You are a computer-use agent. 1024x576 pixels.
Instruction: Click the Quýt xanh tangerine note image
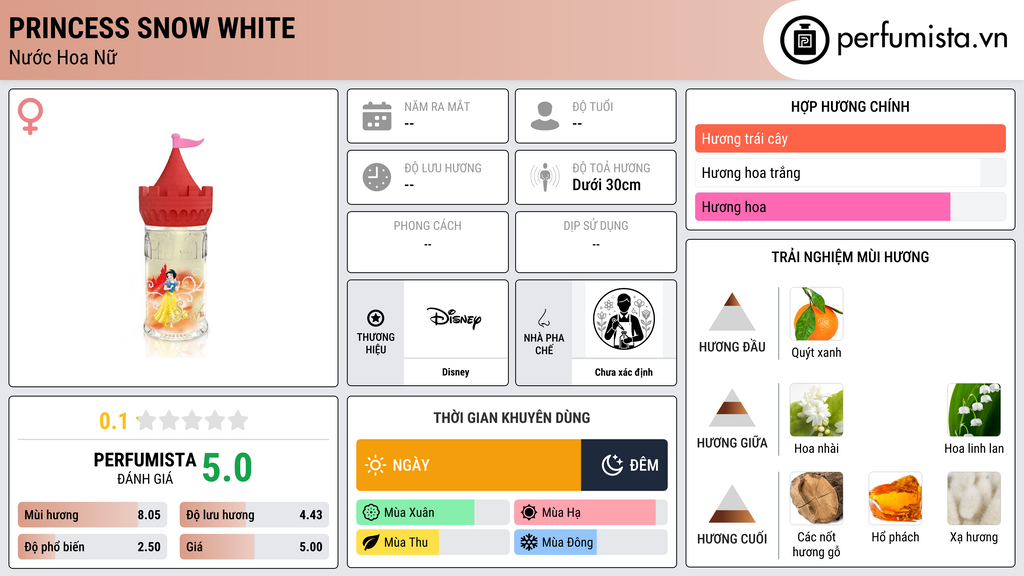pos(816,313)
